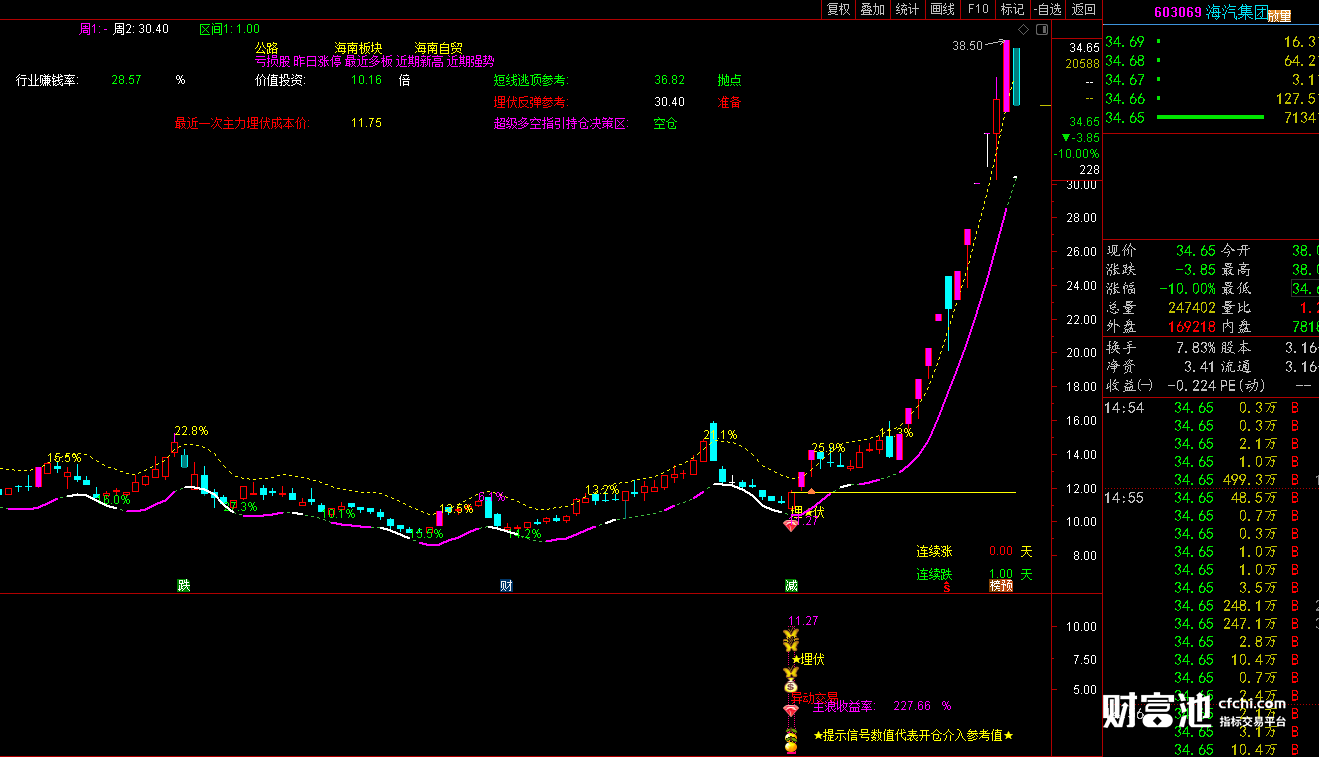
Task: Click the red S marker on timeline
Action: (946, 586)
